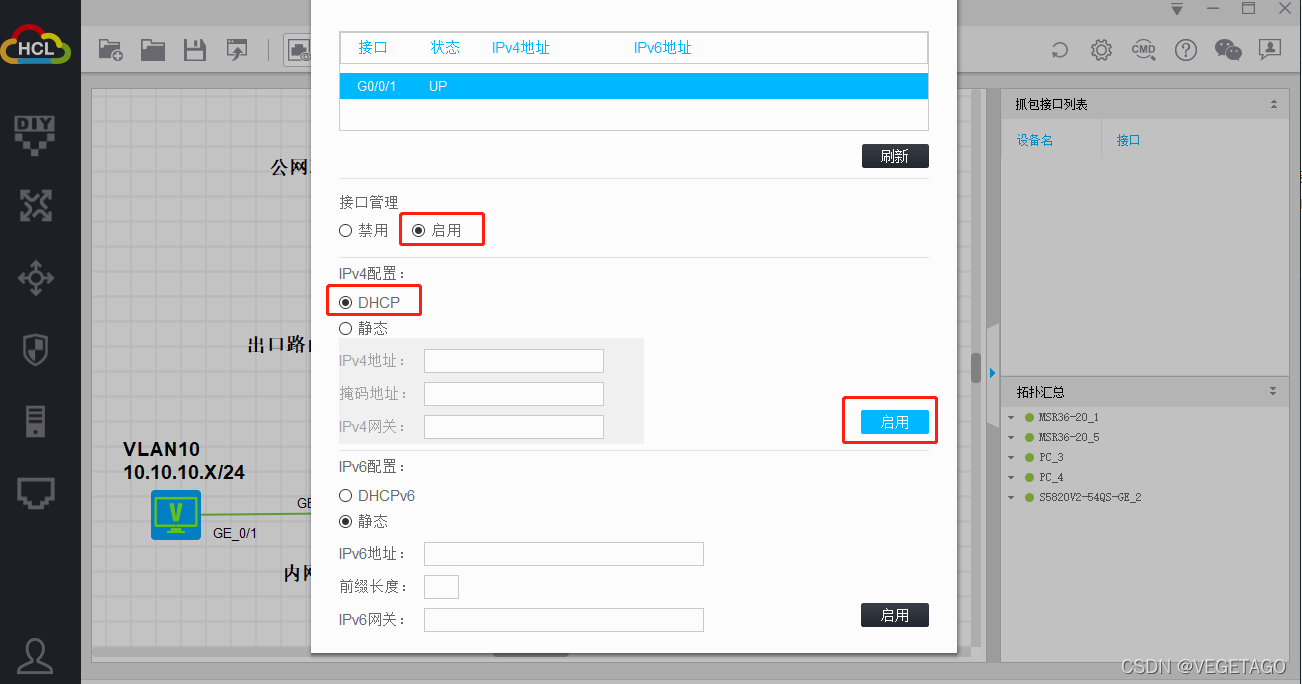This screenshot has width=1302, height=684.
Task: Focus the IPv4网关 input field
Action: pyautogui.click(x=514, y=427)
